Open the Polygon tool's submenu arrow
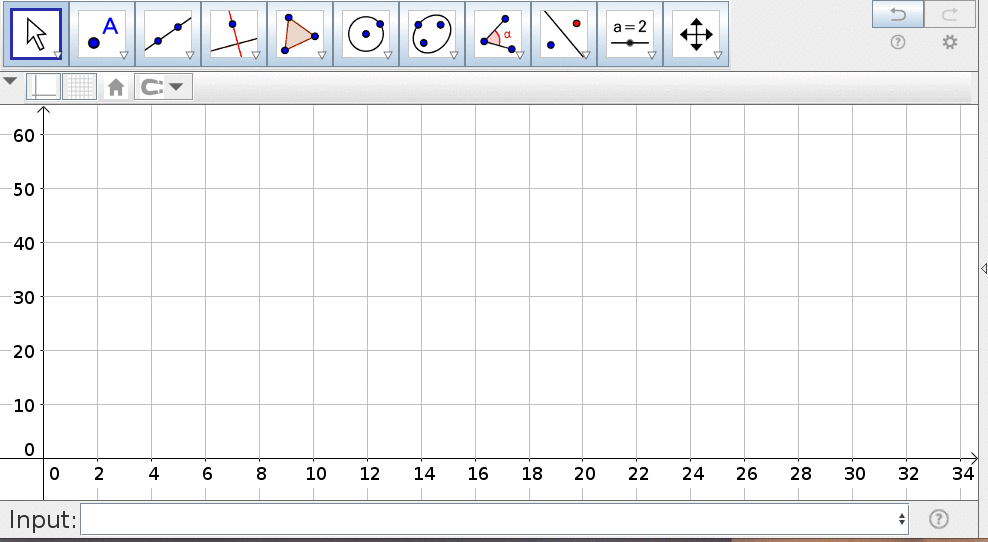The image size is (988, 542). click(x=322, y=56)
